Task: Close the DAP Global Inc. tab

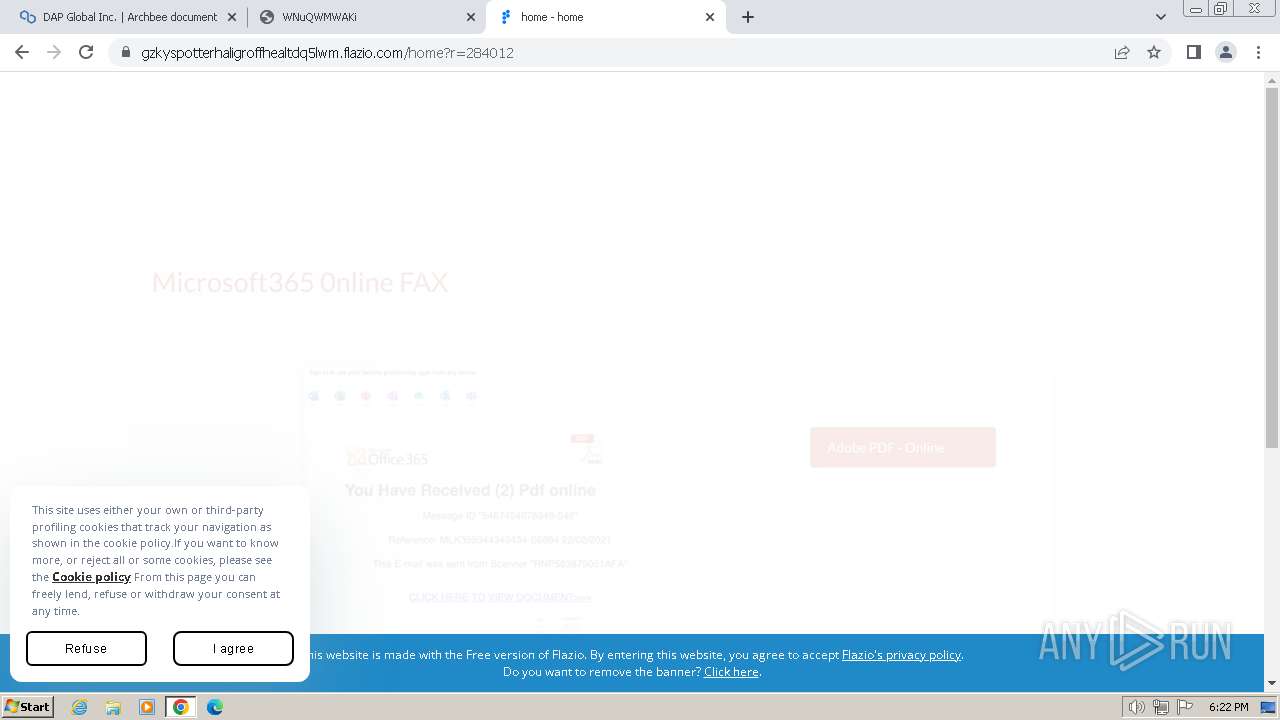Action: click(x=232, y=17)
